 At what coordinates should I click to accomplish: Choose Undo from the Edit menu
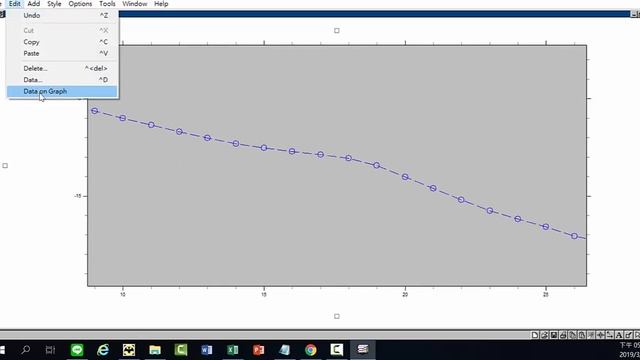pyautogui.click(x=62, y=16)
